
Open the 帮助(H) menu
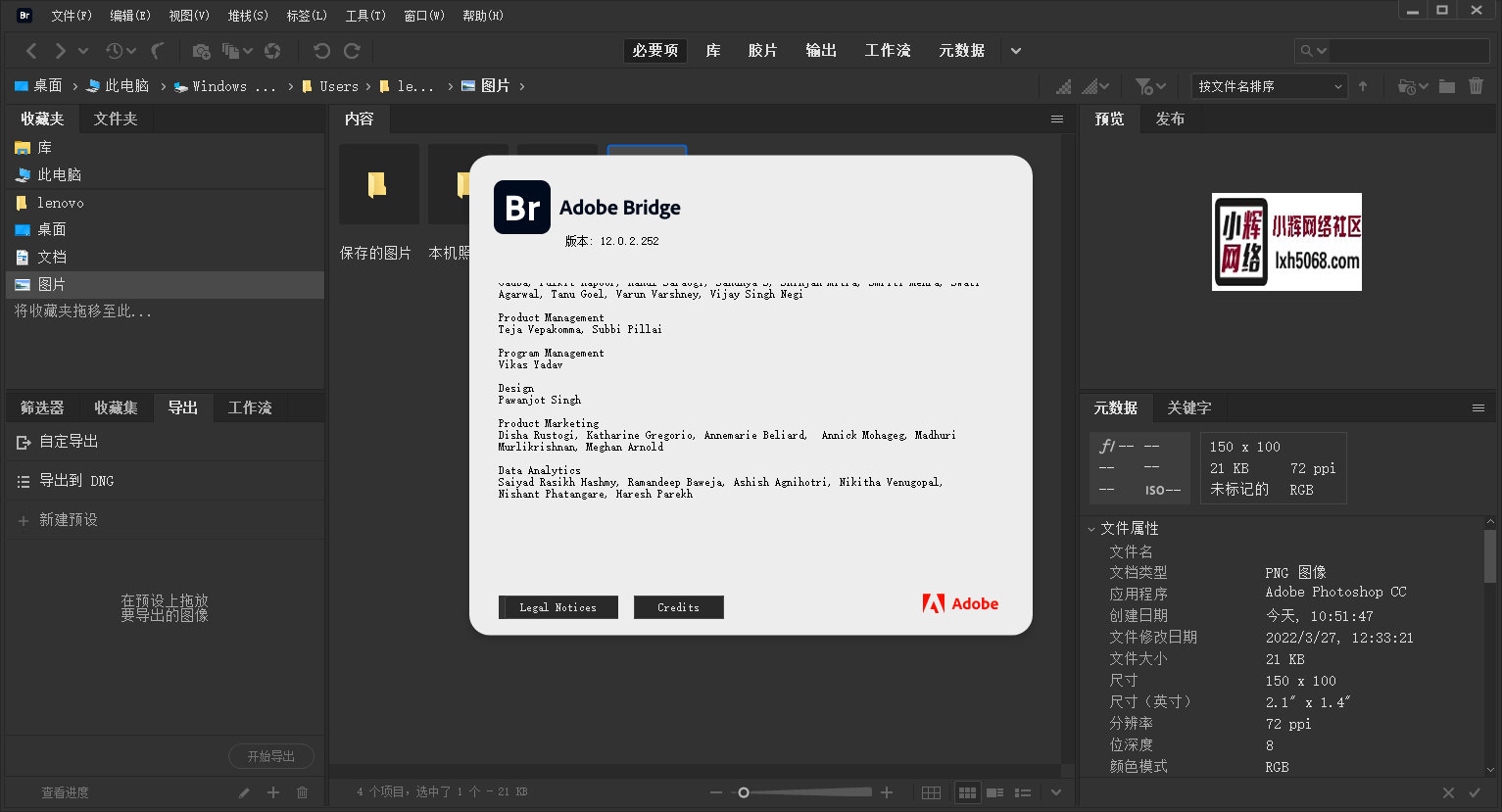pos(483,16)
